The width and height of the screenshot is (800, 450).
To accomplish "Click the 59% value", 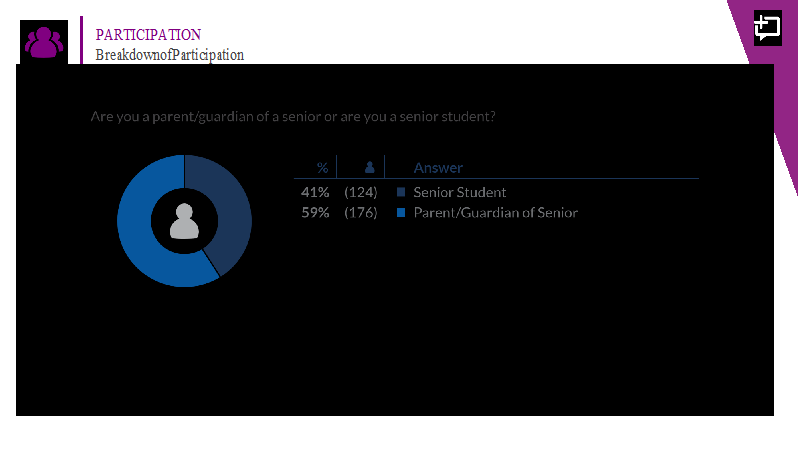I will point(315,212).
